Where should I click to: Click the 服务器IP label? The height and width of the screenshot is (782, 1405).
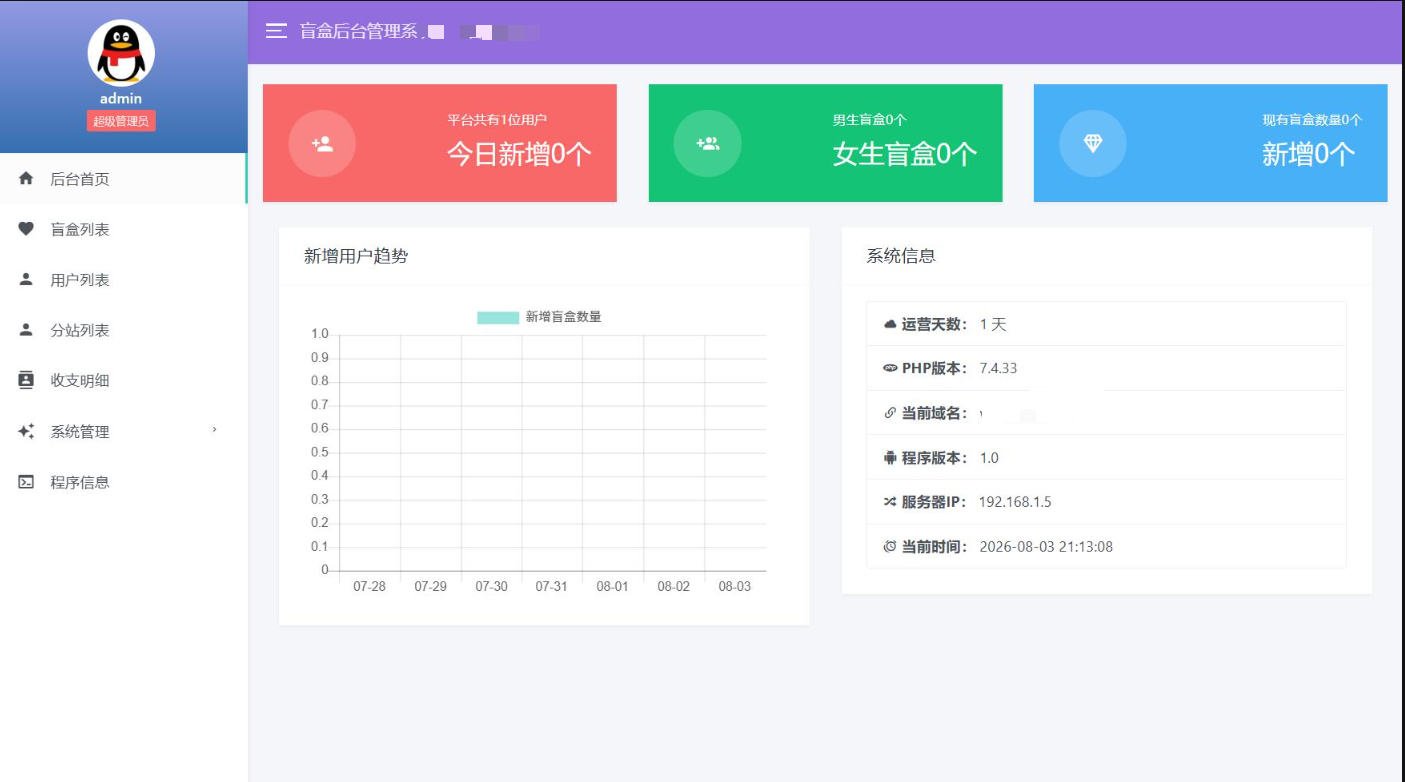[x=934, y=502]
